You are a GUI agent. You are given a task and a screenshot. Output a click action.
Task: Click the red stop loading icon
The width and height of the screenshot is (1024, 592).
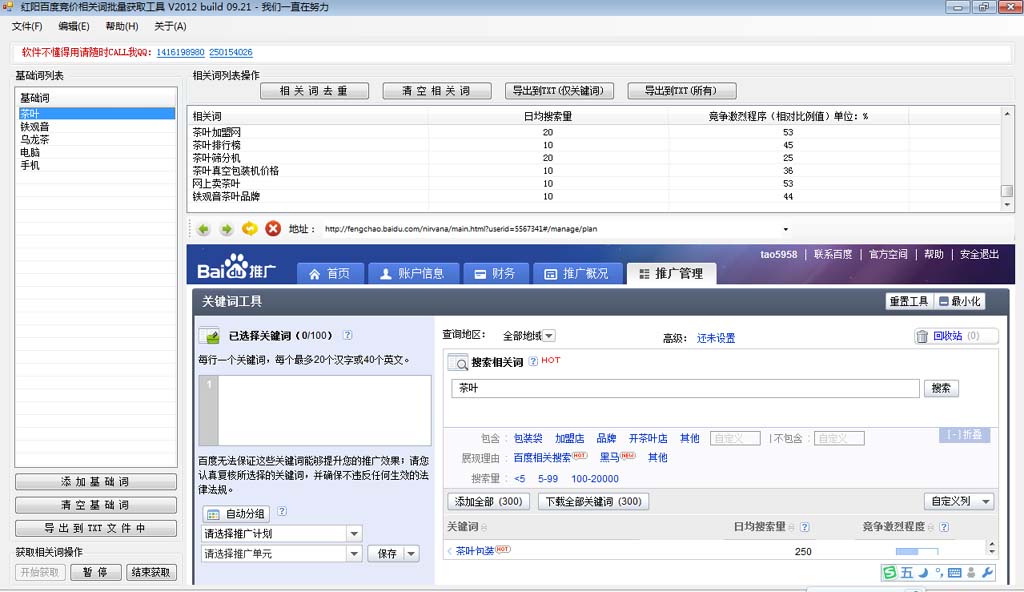(273, 229)
